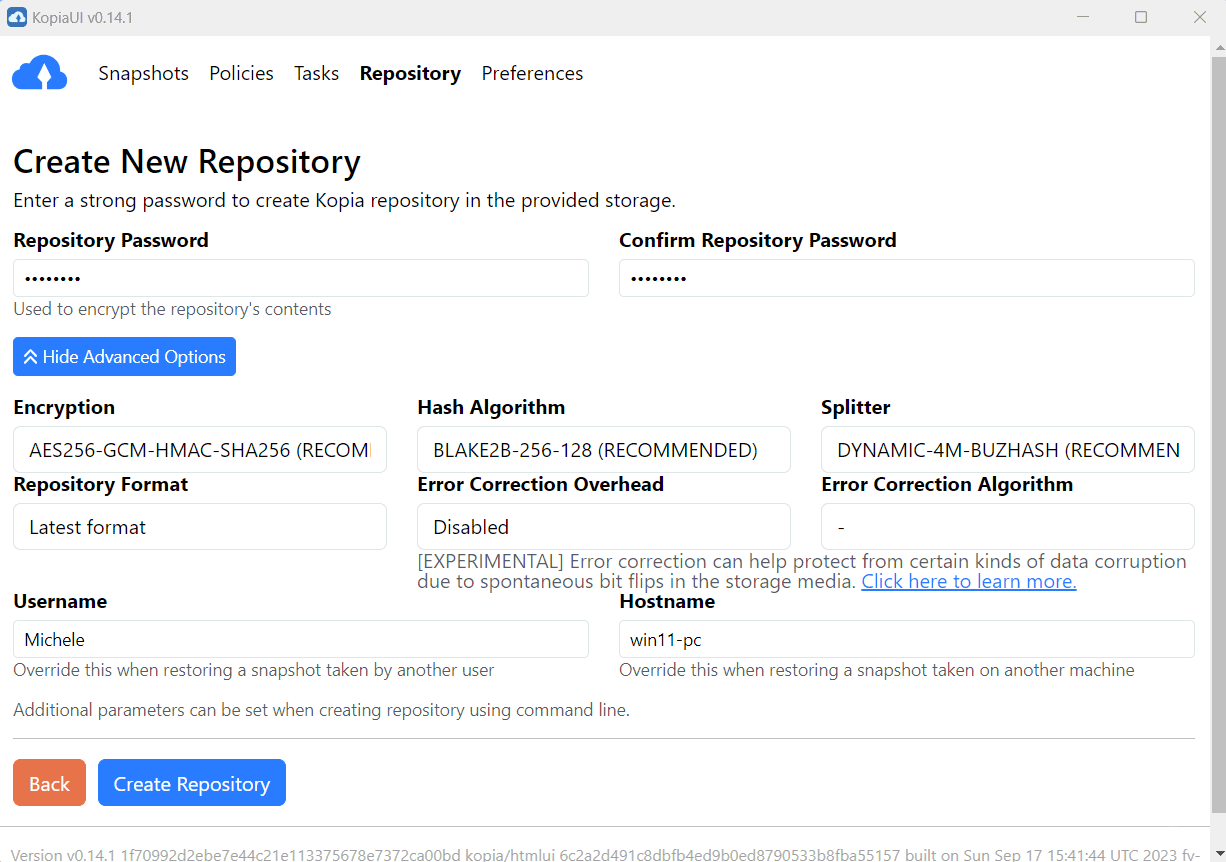Focus the Repository Password field
This screenshot has width=1226, height=862.
tap(301, 278)
